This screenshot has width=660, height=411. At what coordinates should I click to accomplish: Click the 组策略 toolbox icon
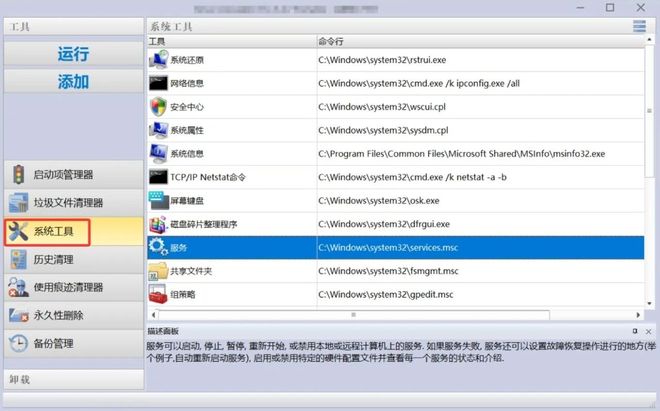pos(158,294)
